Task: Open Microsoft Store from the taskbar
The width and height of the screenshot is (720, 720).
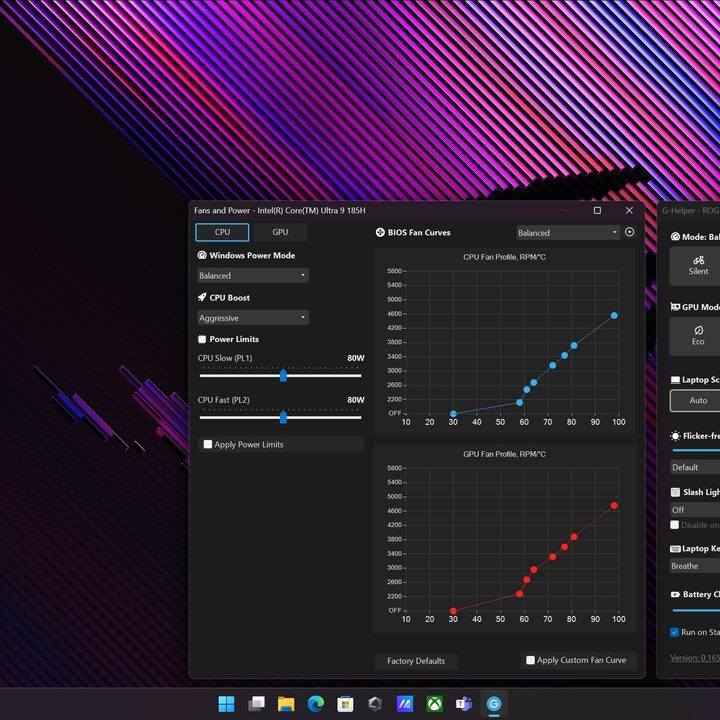Action: pyautogui.click(x=345, y=703)
